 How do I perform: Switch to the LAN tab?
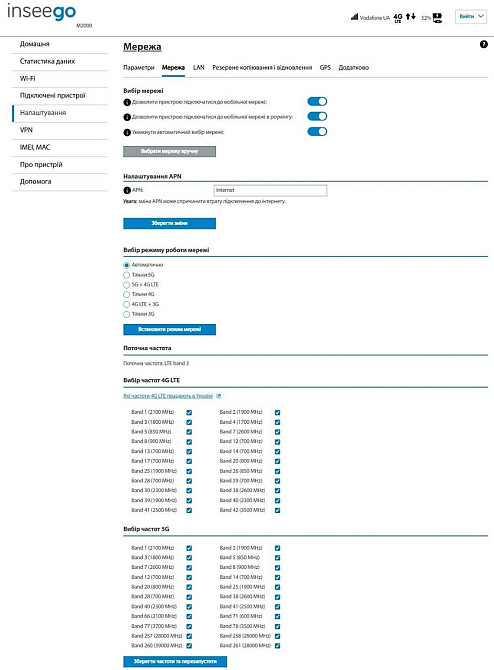click(199, 68)
